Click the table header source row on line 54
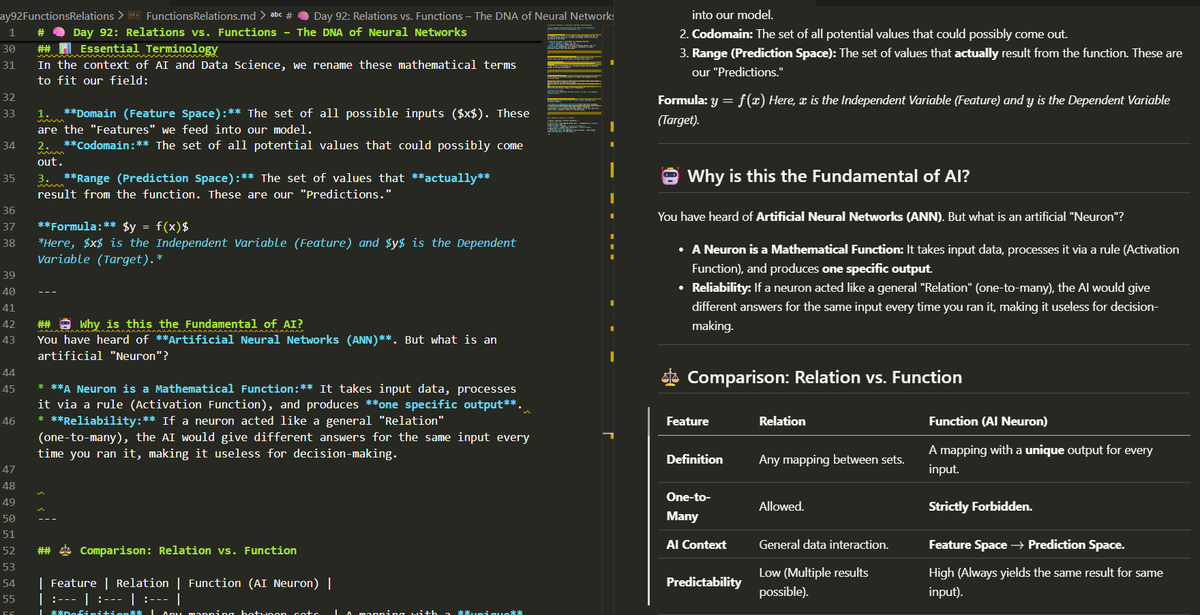 coord(185,583)
